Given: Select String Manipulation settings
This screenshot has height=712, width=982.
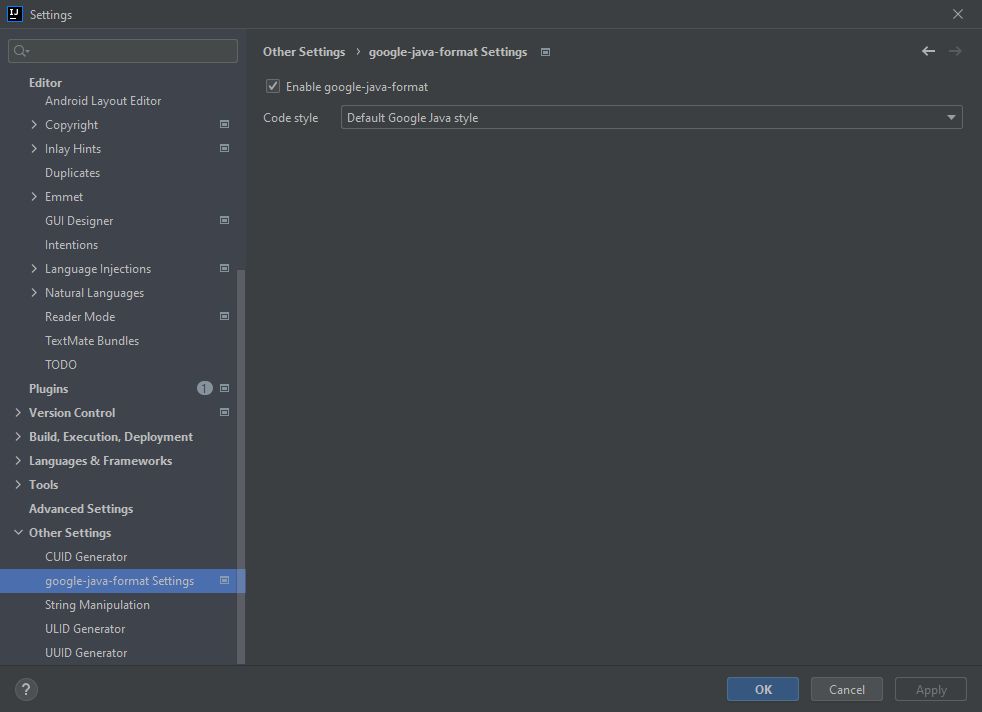Looking at the screenshot, I should (97, 605).
